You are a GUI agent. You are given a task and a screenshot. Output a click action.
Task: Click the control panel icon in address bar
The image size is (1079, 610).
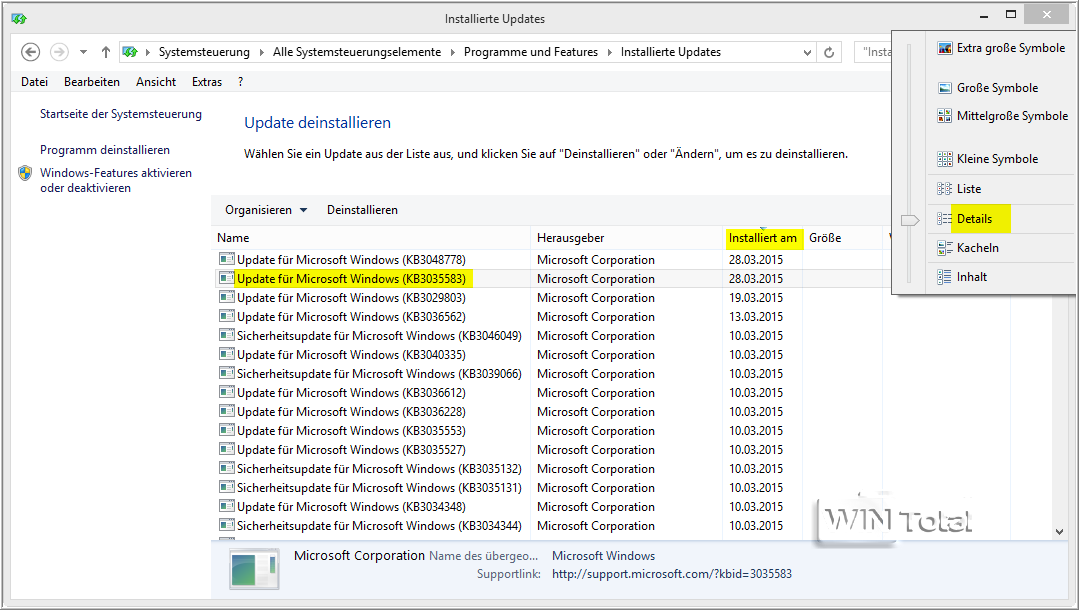coord(130,52)
